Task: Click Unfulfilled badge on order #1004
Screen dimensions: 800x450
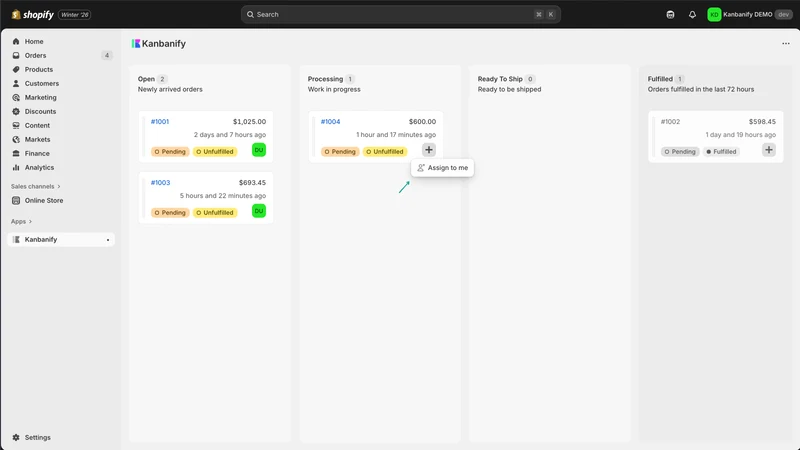Action: point(385,152)
